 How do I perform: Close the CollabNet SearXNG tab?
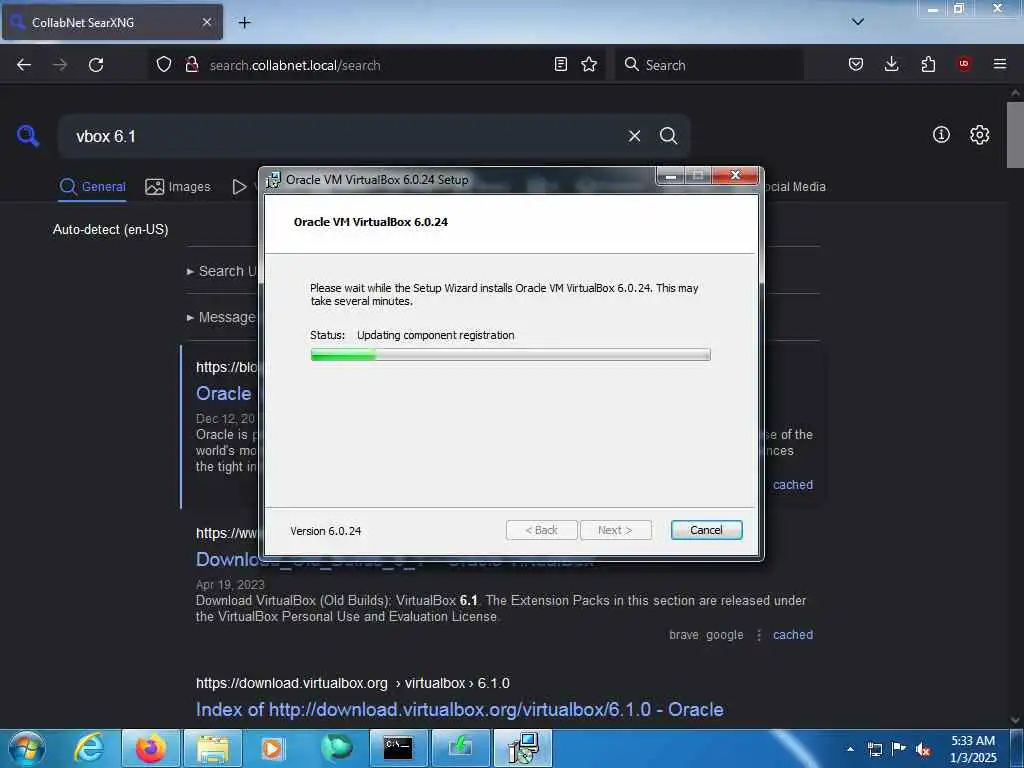pyautogui.click(x=206, y=22)
